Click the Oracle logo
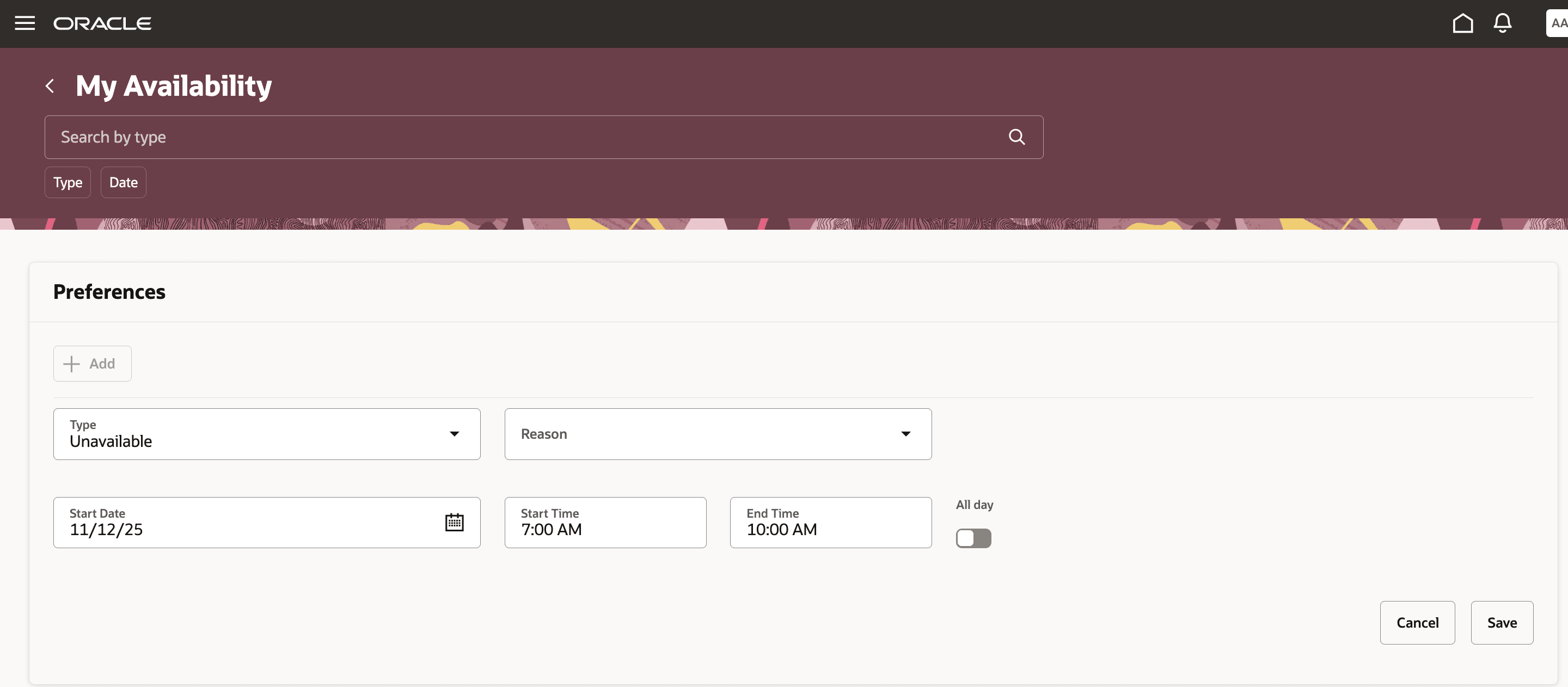 click(102, 23)
